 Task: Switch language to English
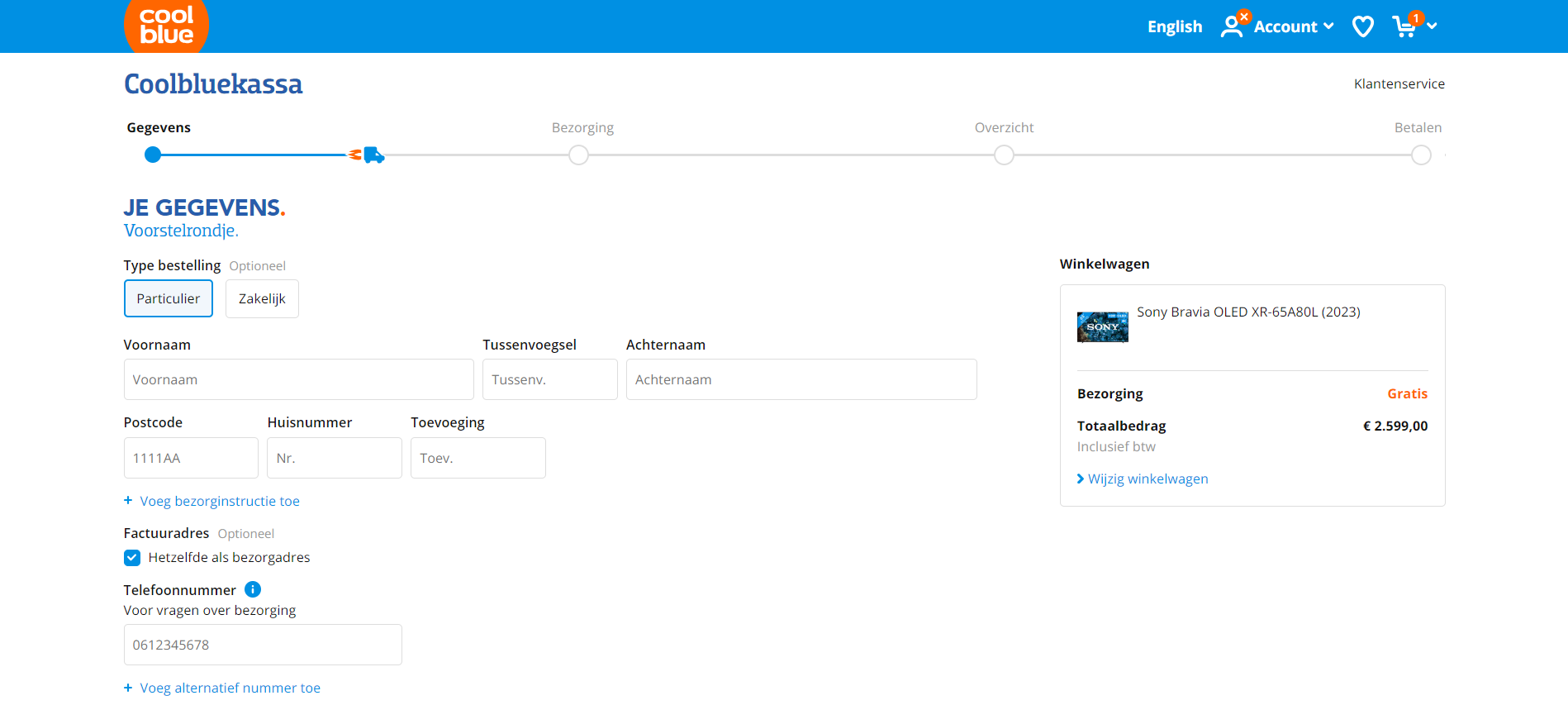click(x=1174, y=26)
